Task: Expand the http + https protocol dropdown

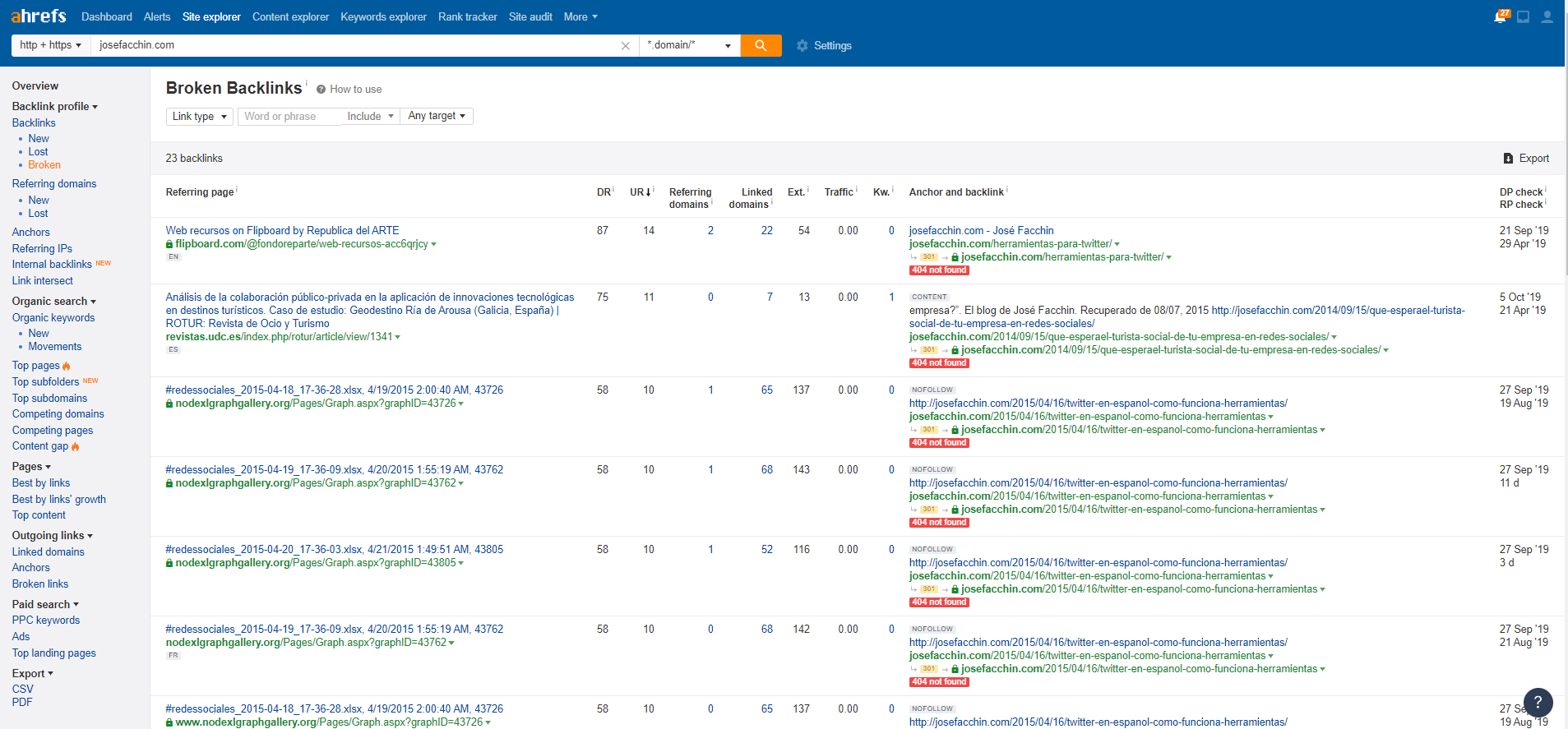Action: (x=51, y=45)
